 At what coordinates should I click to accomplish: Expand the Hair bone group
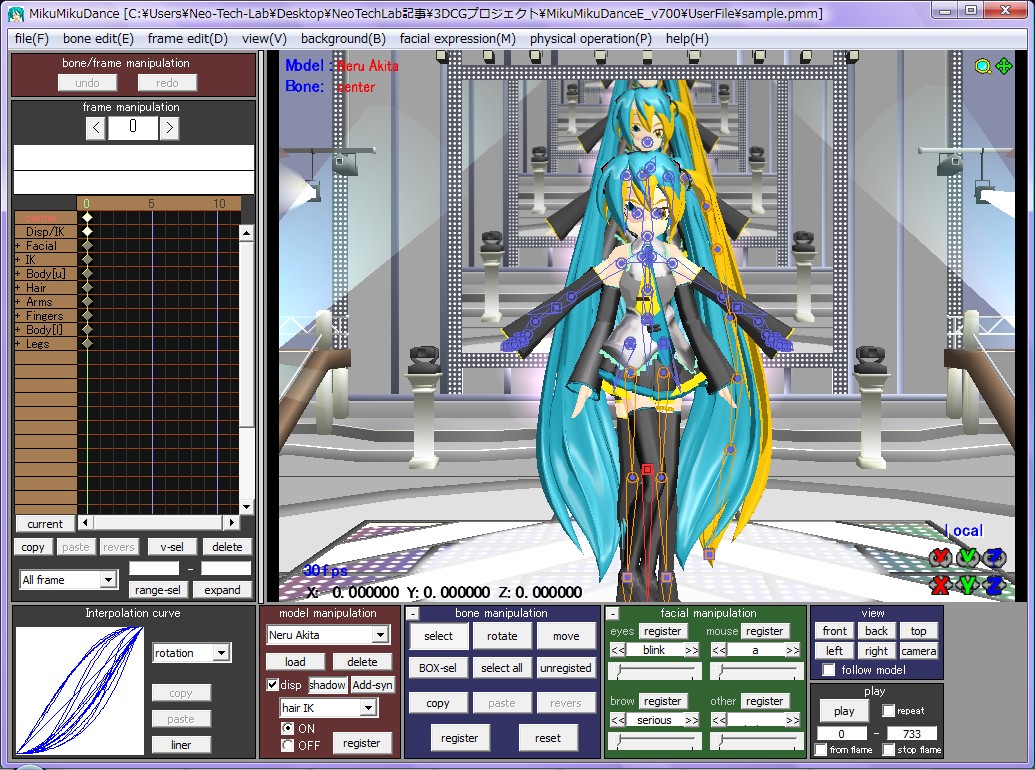coord(18,288)
